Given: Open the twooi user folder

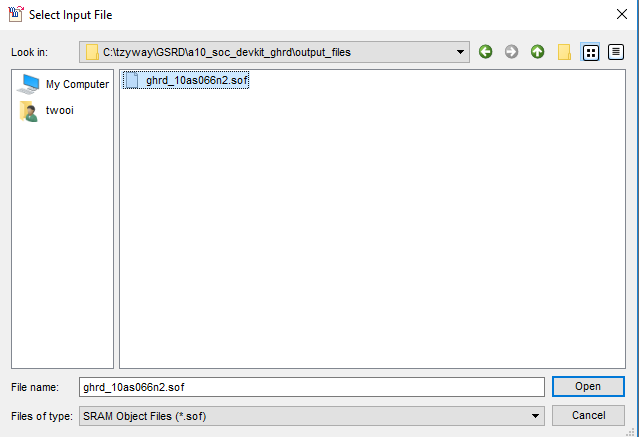Looking at the screenshot, I should tap(47, 110).
